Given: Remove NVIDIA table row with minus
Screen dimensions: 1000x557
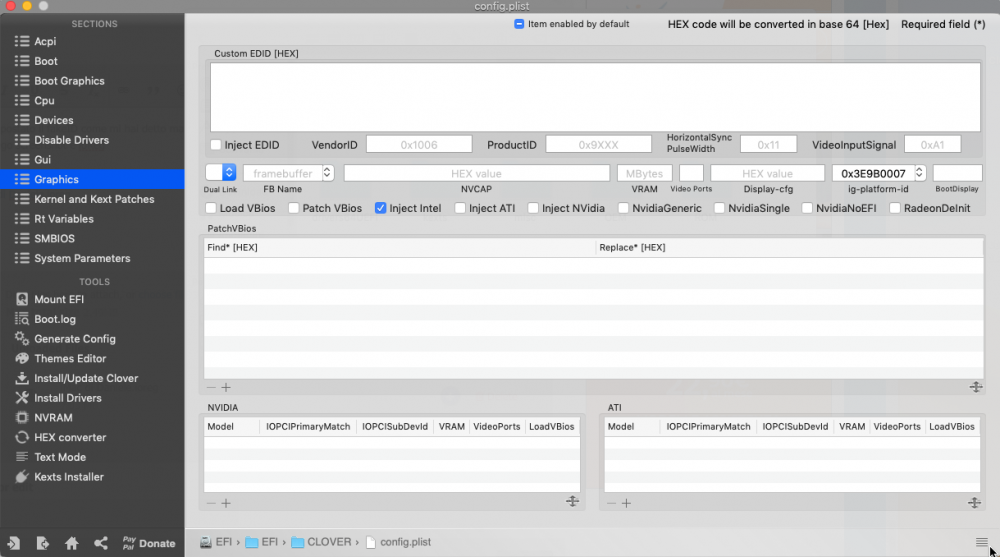Looking at the screenshot, I should coord(211,503).
